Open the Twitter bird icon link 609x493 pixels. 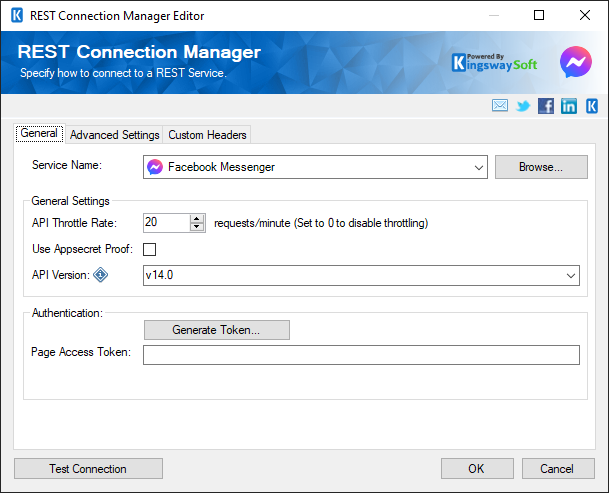coord(523,106)
